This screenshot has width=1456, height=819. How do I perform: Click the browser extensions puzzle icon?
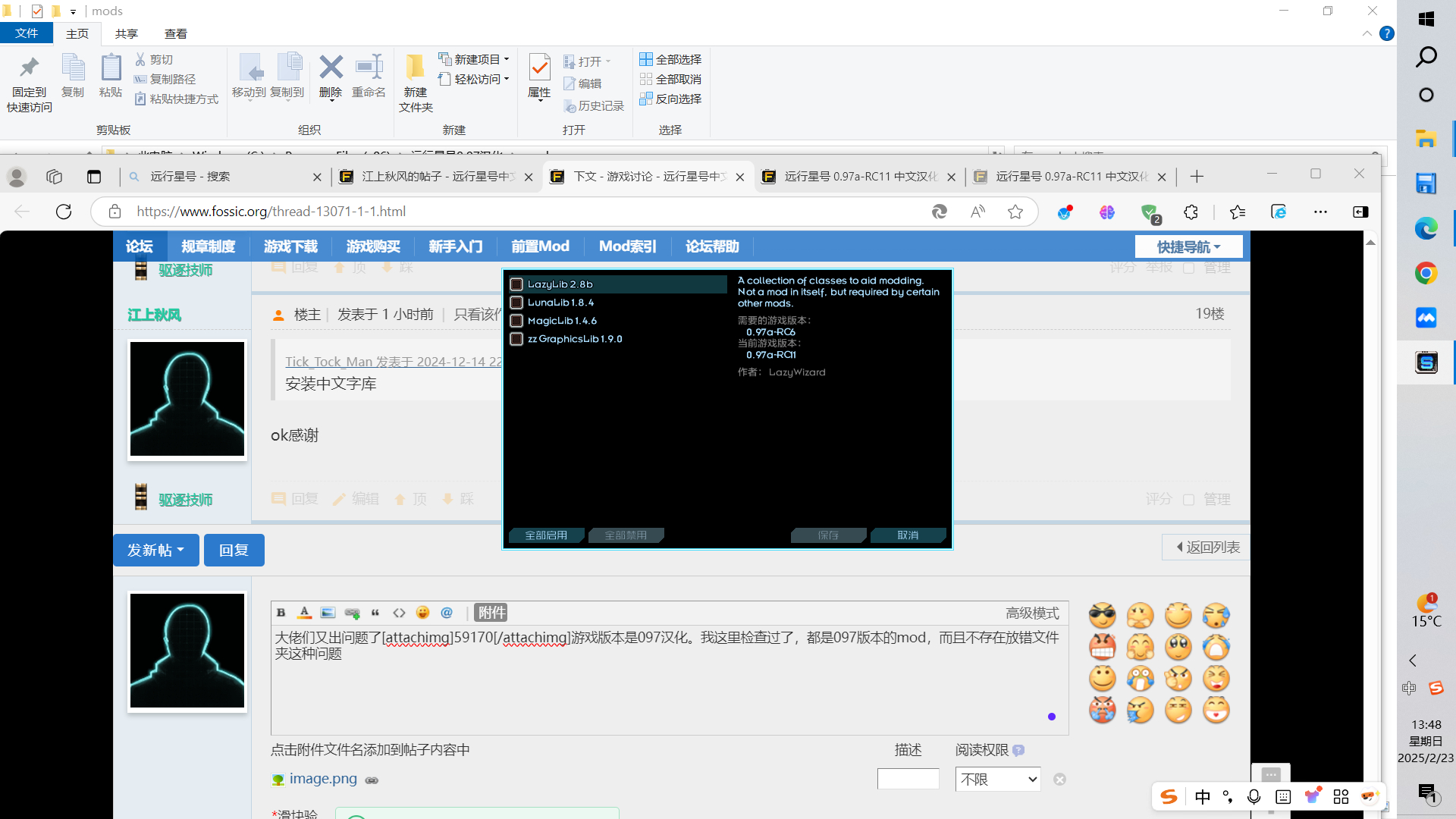1191,212
